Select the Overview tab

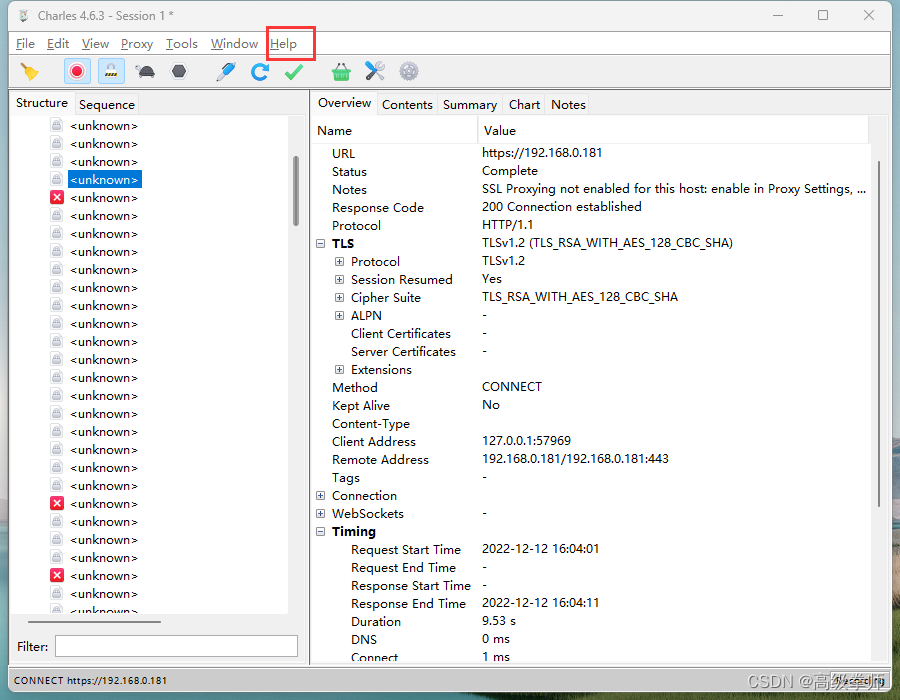(x=344, y=103)
